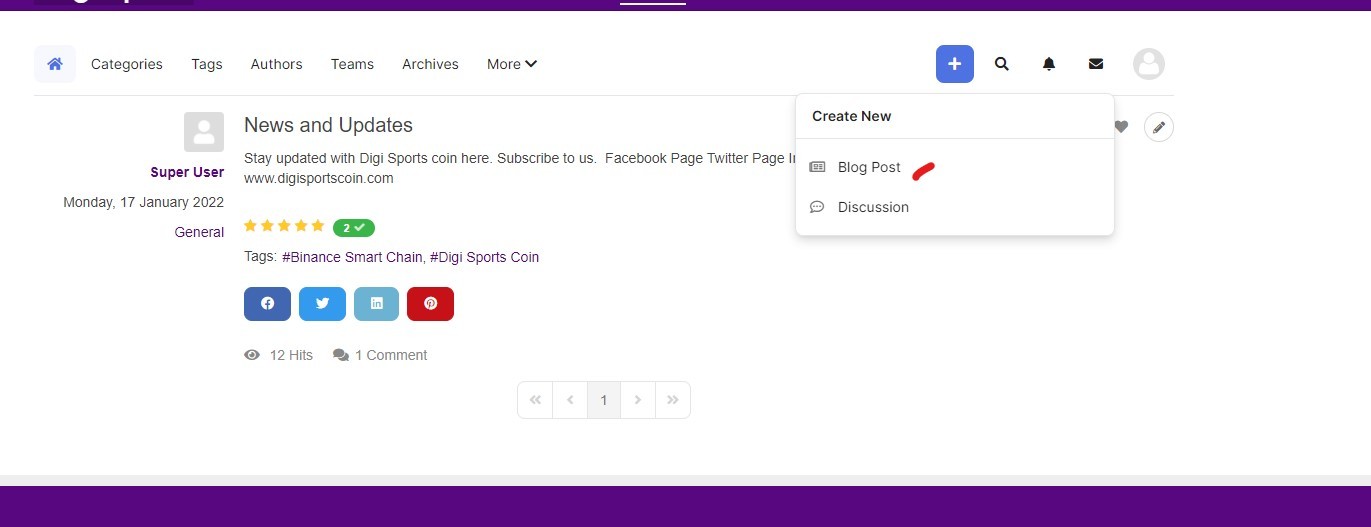The height and width of the screenshot is (527, 1371).
Task: Share the post on LinkedIn
Action: coord(376,304)
